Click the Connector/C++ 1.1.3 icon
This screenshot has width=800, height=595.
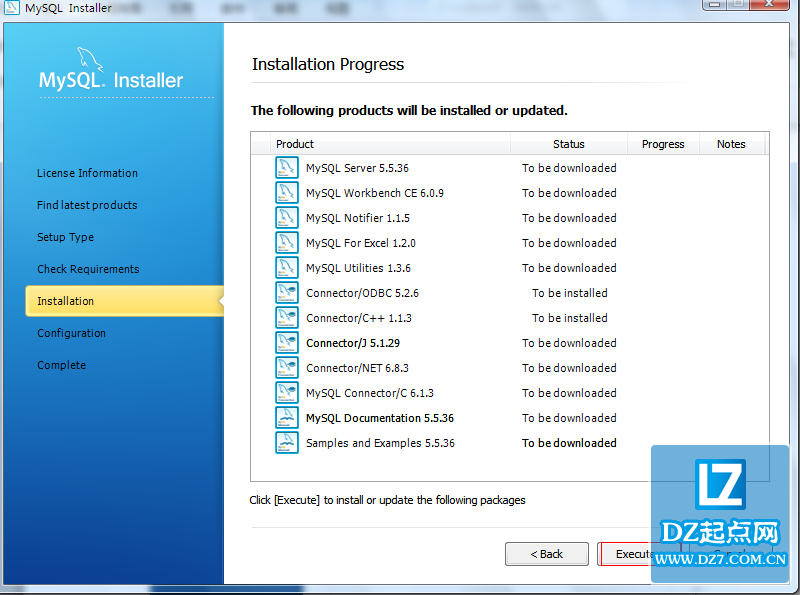tap(287, 318)
